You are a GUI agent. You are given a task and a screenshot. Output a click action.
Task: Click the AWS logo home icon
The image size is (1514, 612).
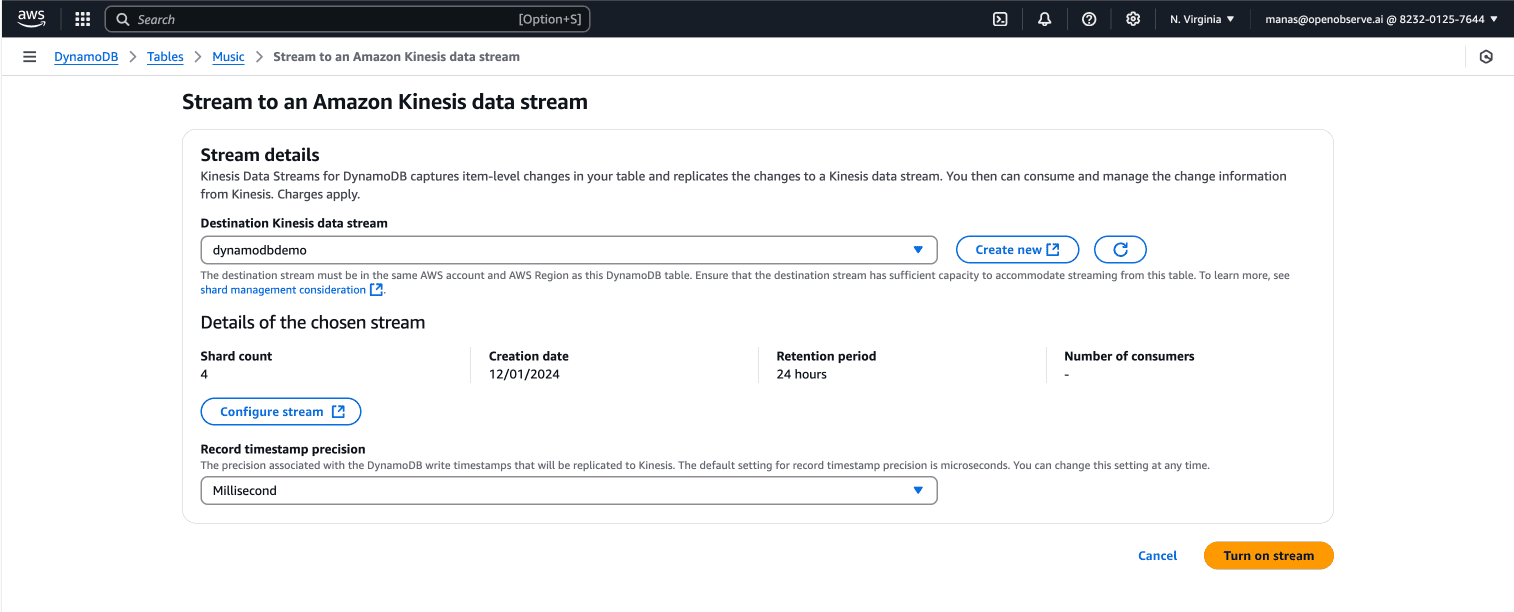[x=31, y=18]
